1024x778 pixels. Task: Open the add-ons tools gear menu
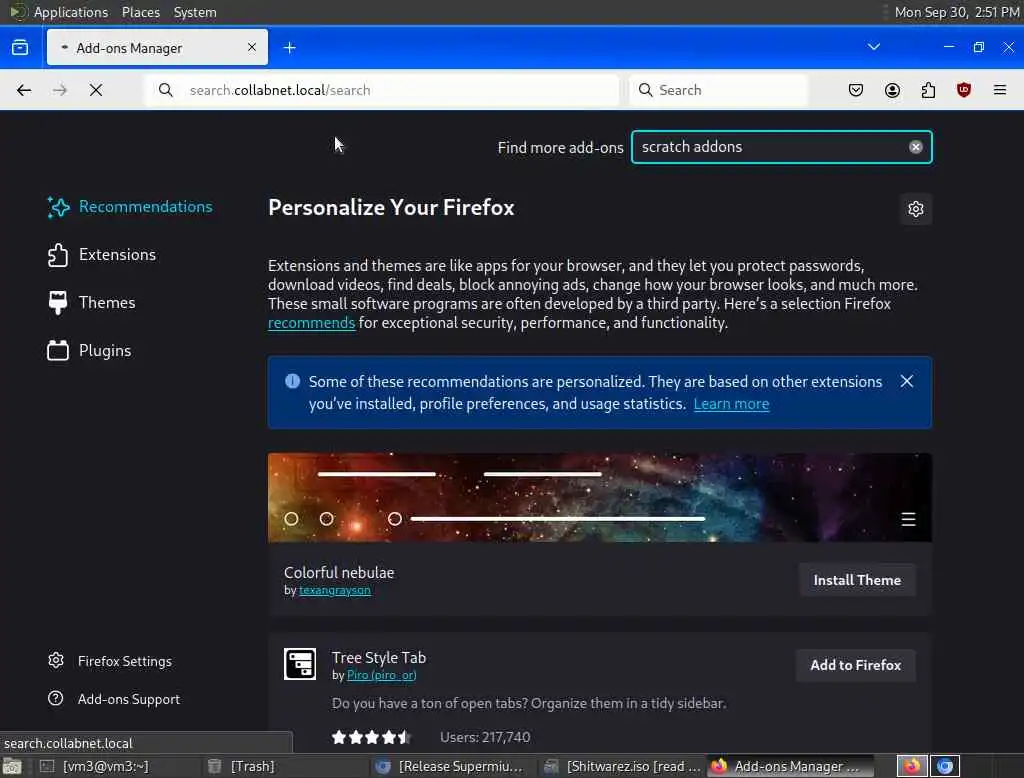[x=916, y=209]
